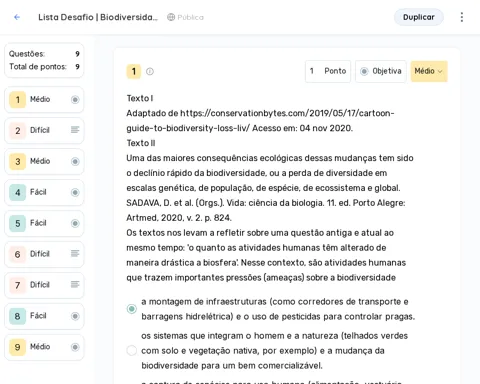This screenshot has width=480, height=384.
Task: Click the info icon beside question 1
Action: pyautogui.click(x=150, y=71)
